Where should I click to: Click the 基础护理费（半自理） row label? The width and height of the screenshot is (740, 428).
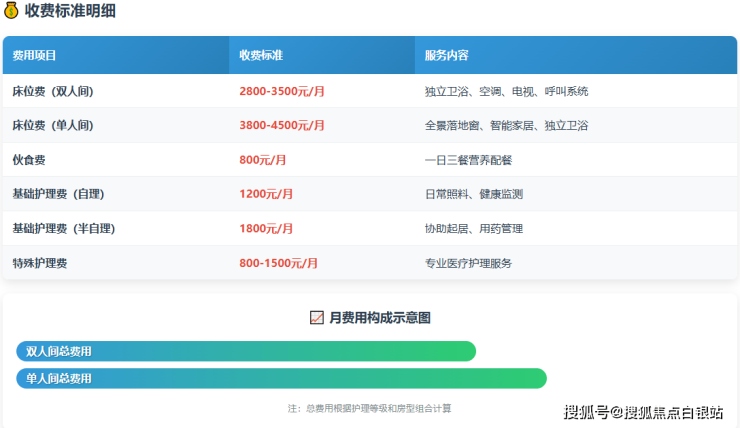tap(63, 228)
